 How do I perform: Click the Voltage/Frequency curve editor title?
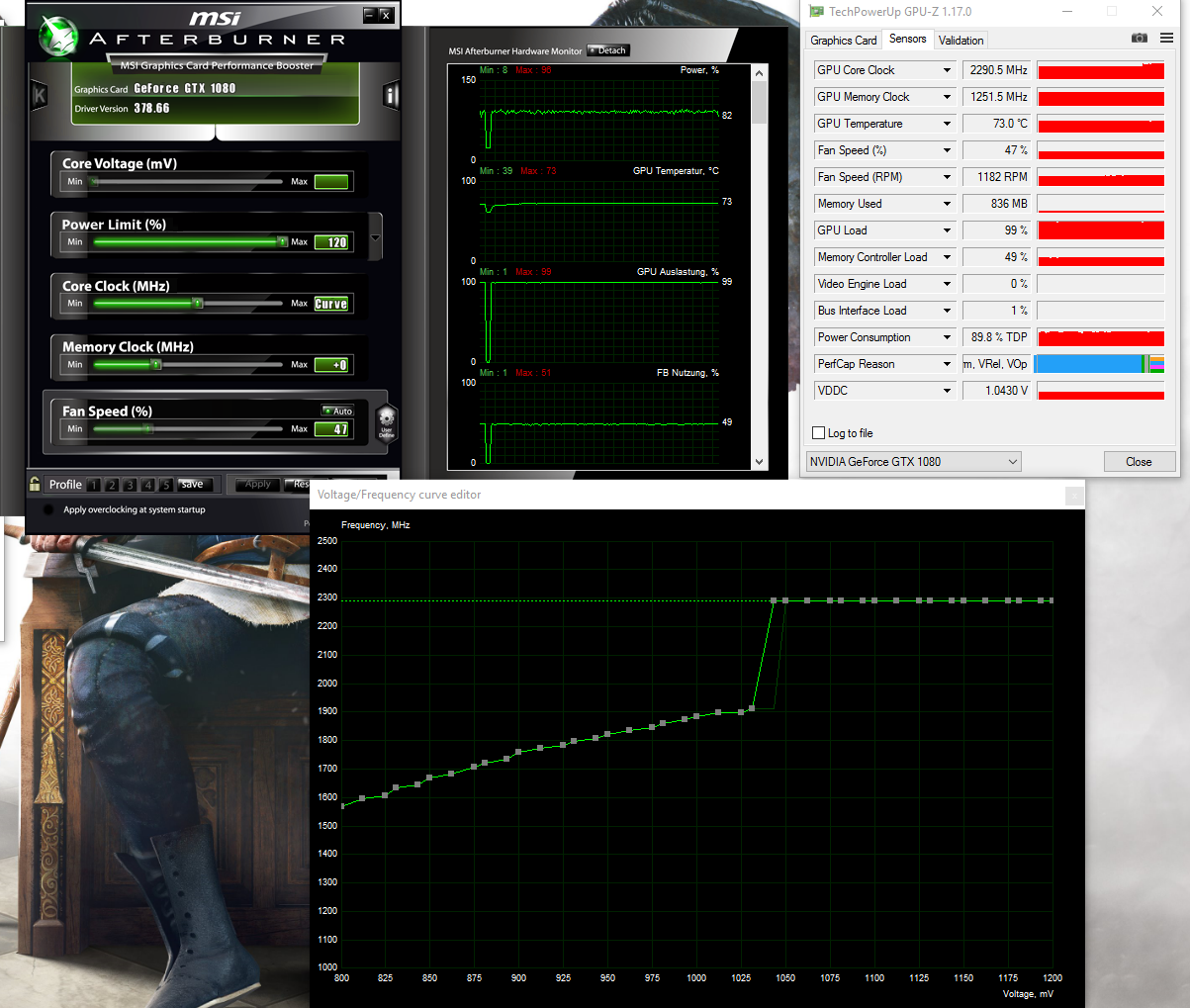(x=400, y=495)
